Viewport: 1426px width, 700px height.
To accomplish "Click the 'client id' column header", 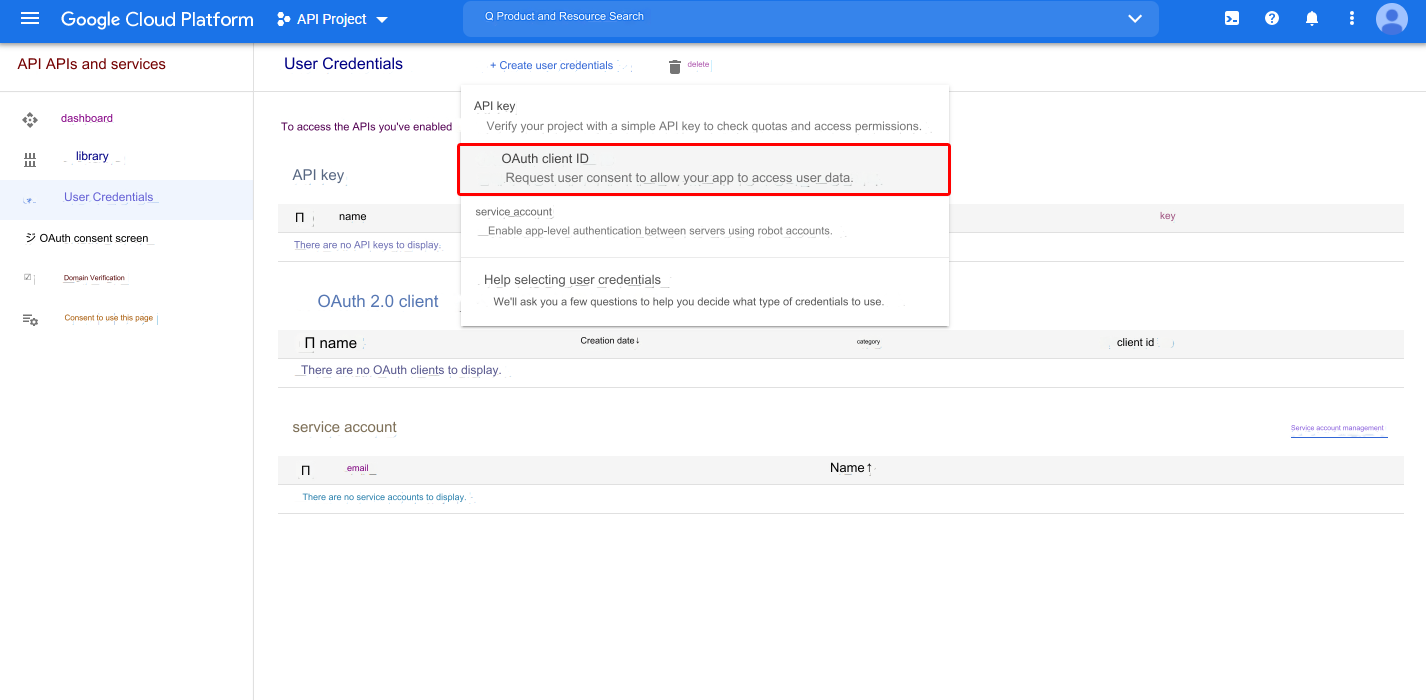I will (1135, 342).
